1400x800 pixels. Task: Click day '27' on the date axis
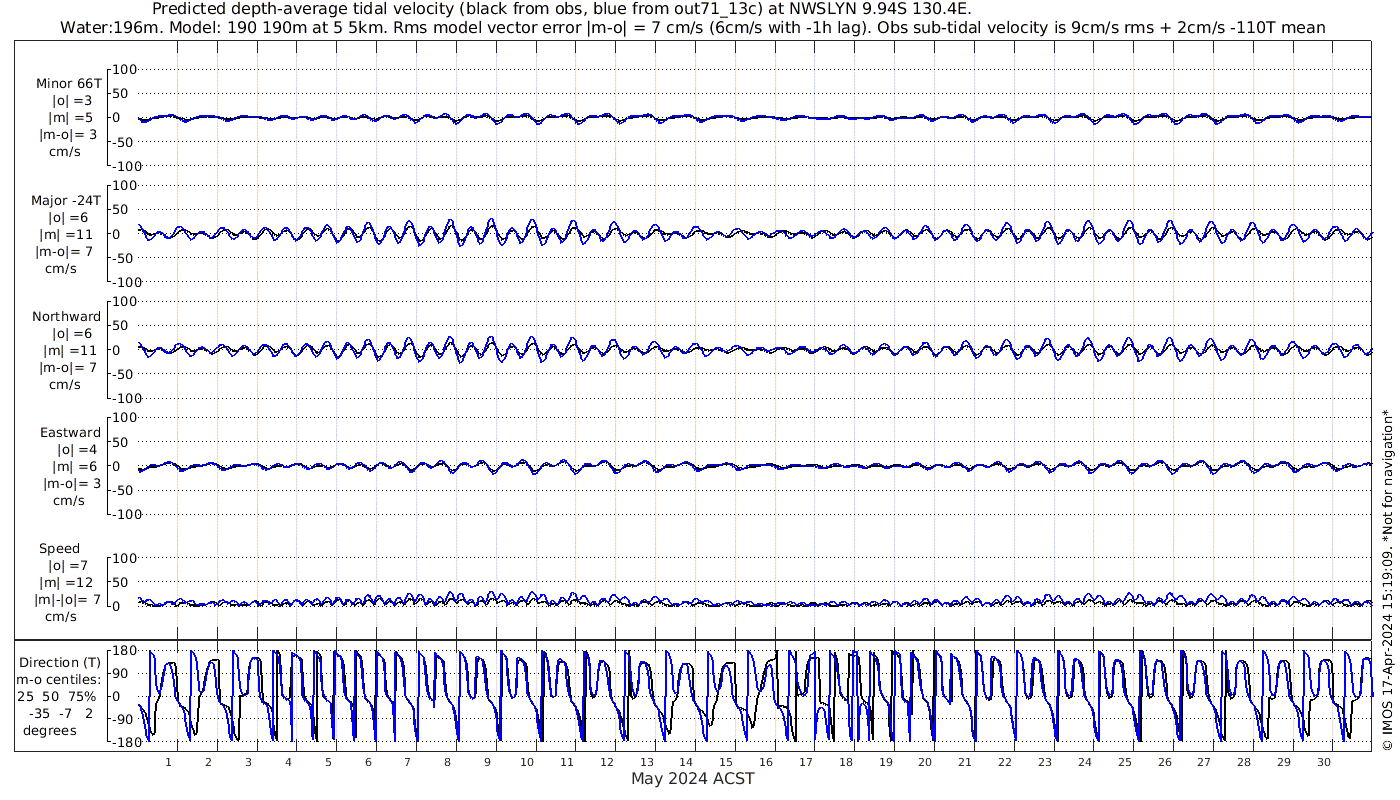(1204, 762)
